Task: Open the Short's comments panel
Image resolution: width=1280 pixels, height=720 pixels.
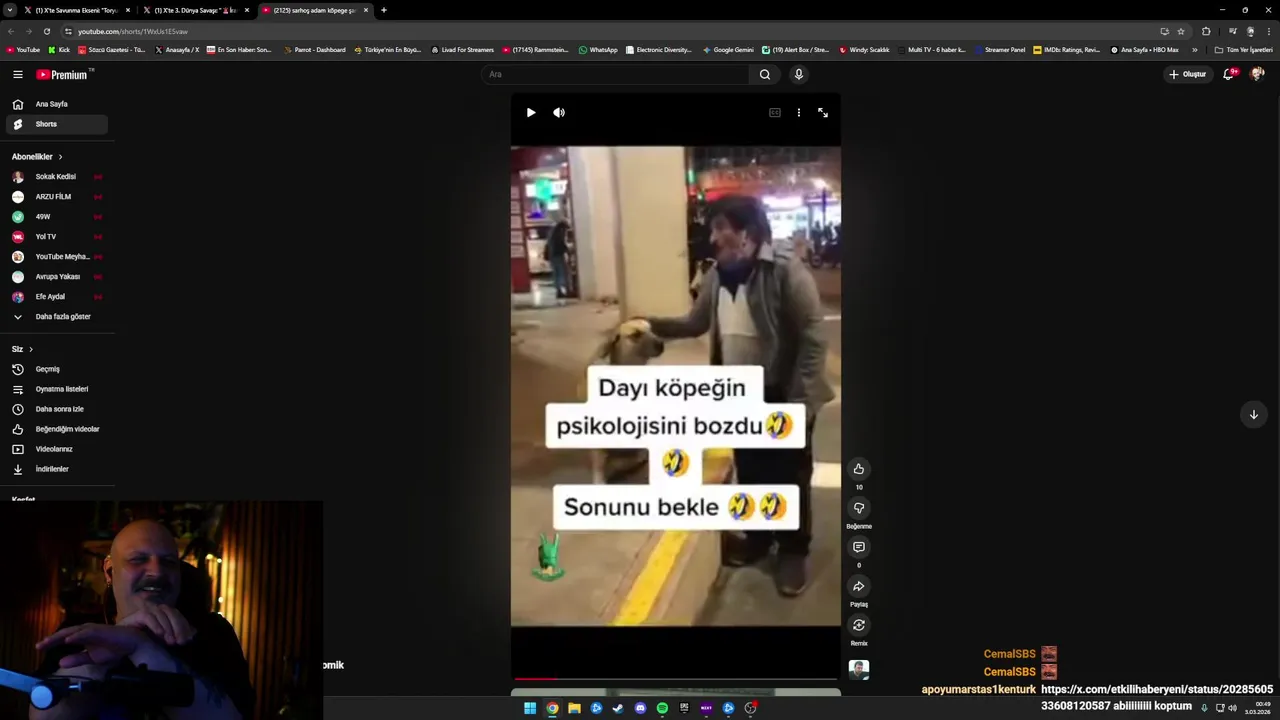Action: [x=859, y=547]
